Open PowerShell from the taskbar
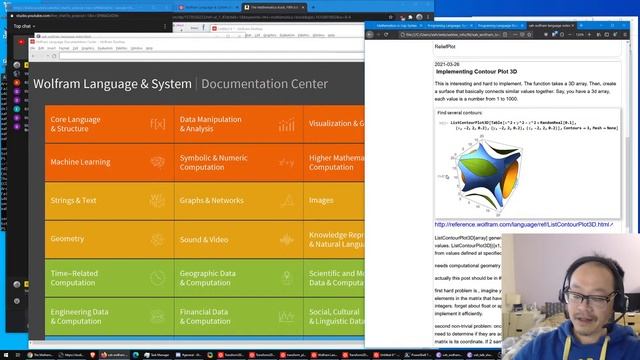Image resolution: width=640 pixels, height=360 pixels. (418, 355)
